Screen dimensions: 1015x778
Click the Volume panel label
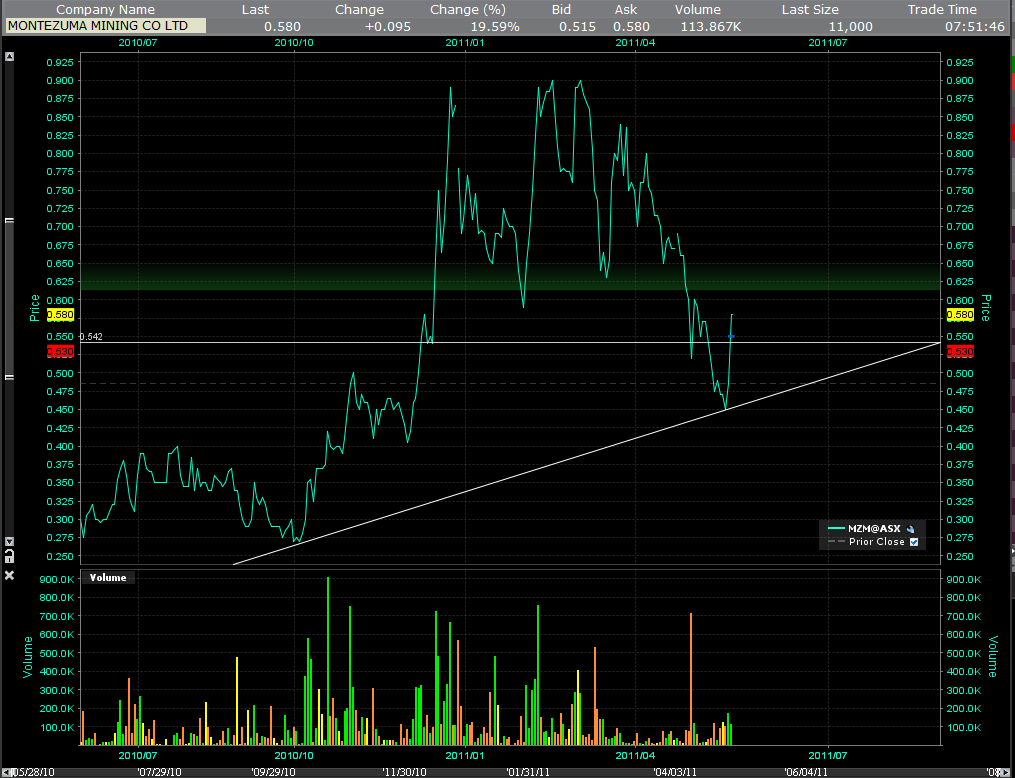108,577
